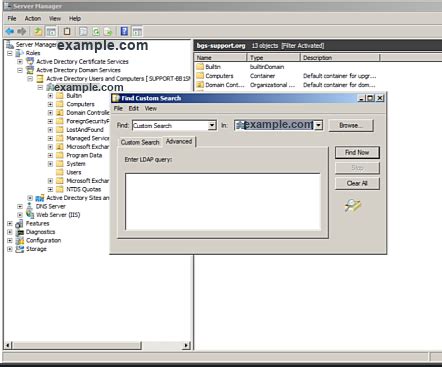Click the Back arrow toolbar icon
Screen dimensions: 442x367
(10, 32)
